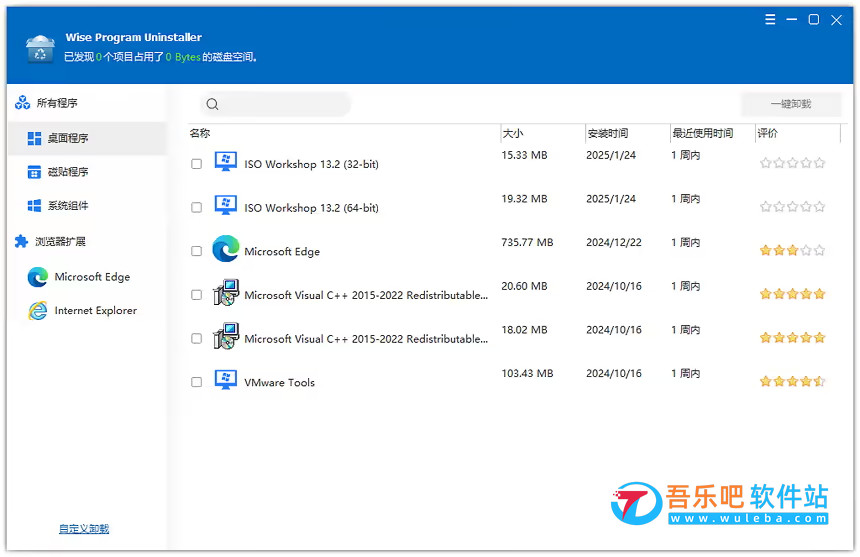
Task: Tick checkbox for 18.02 MB Visual C++ Redistributable
Action: pos(196,339)
